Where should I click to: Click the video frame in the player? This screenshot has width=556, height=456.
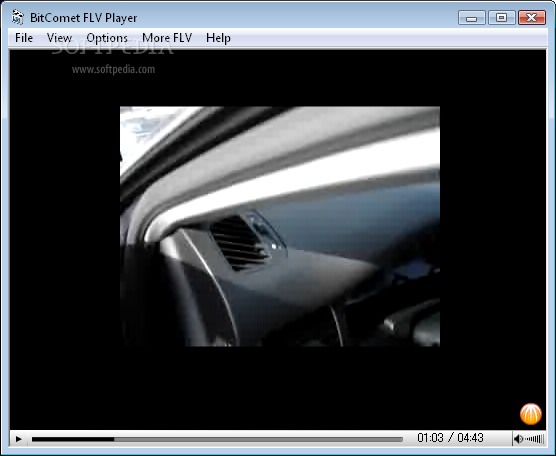coord(280,226)
